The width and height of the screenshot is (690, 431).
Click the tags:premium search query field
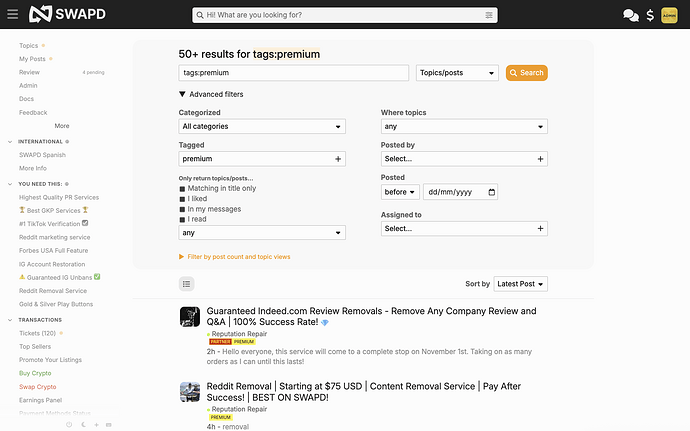pos(294,73)
